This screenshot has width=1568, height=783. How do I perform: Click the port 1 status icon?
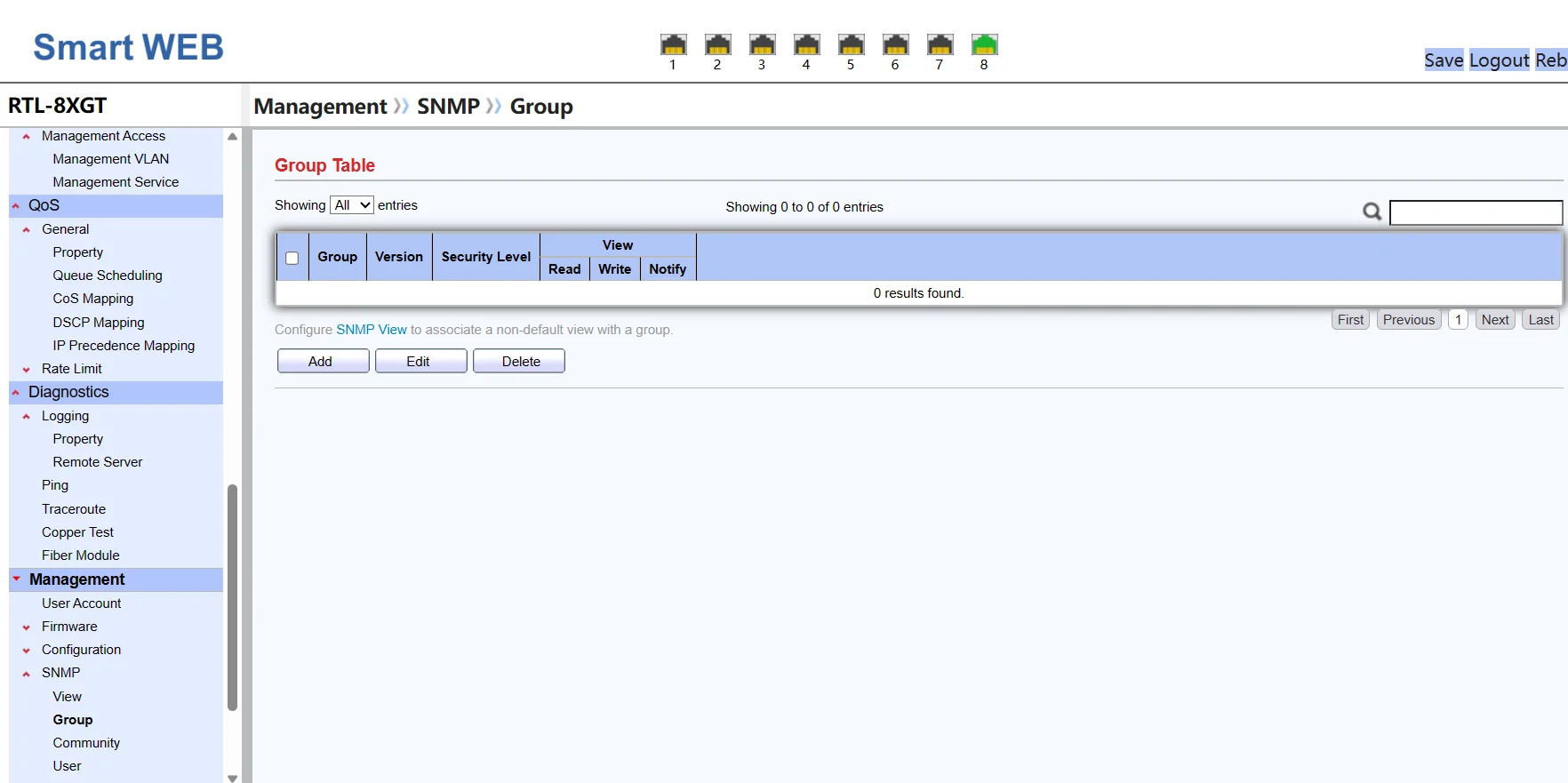(x=673, y=44)
